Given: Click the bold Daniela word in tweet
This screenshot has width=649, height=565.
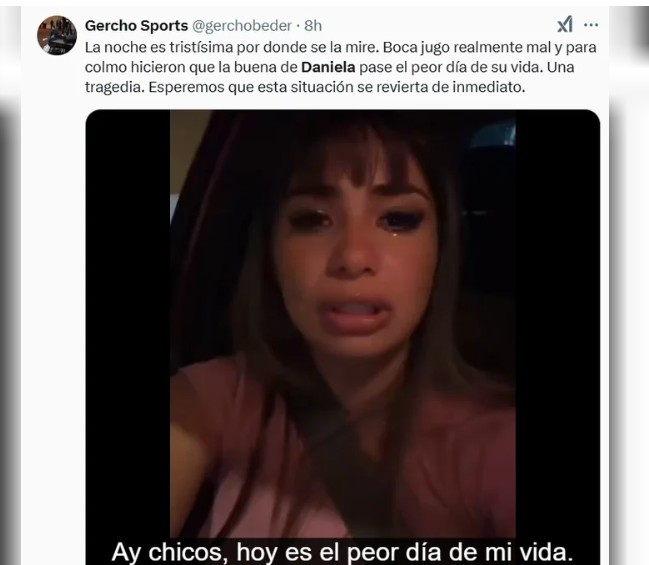Looking at the screenshot, I should (x=328, y=67).
